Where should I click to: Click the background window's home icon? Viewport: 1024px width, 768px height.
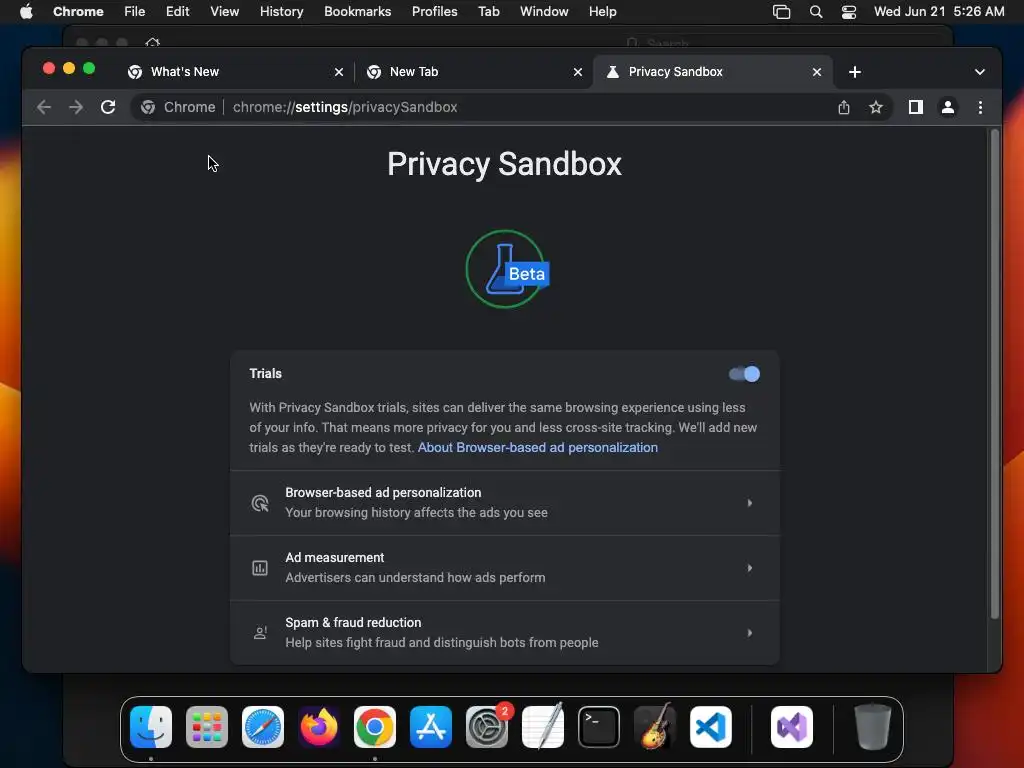point(152,42)
